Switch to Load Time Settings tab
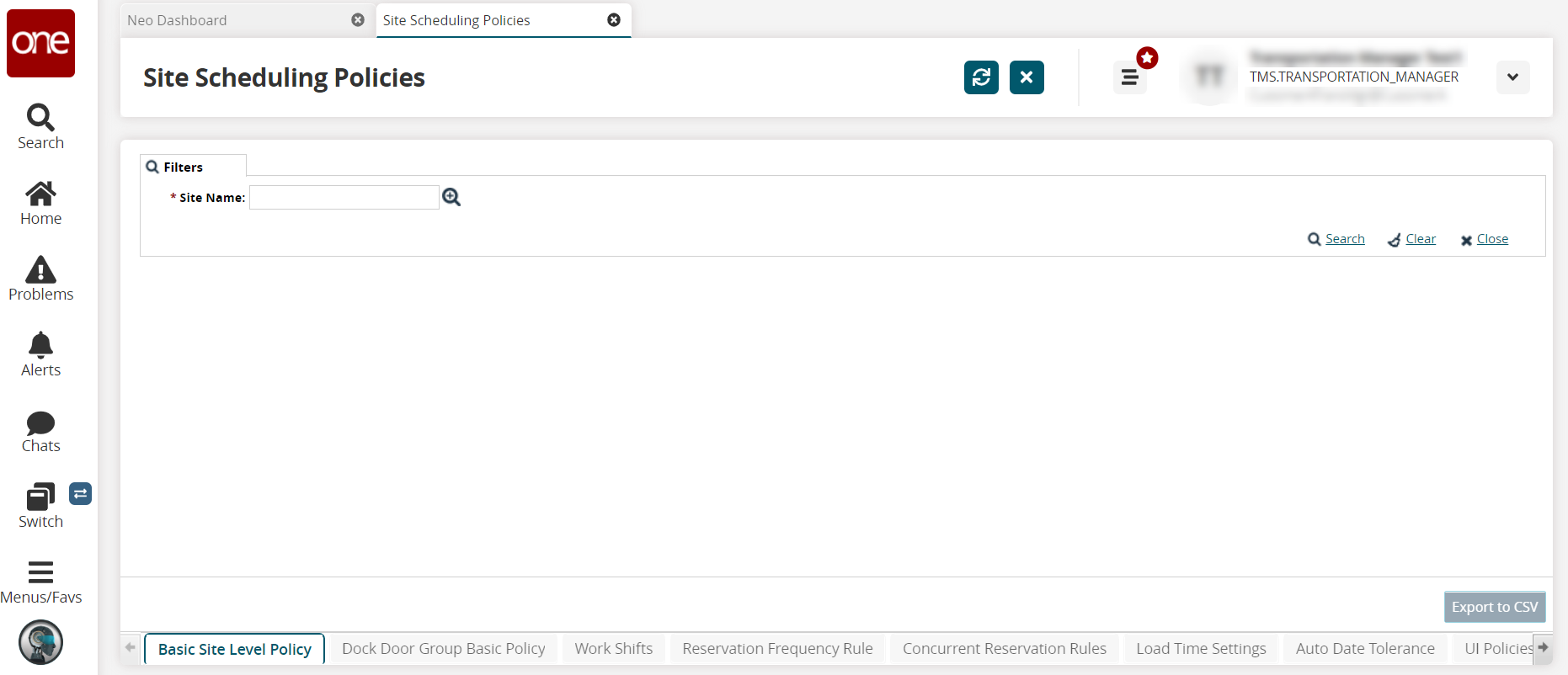The image size is (1568, 675). pos(1201,649)
